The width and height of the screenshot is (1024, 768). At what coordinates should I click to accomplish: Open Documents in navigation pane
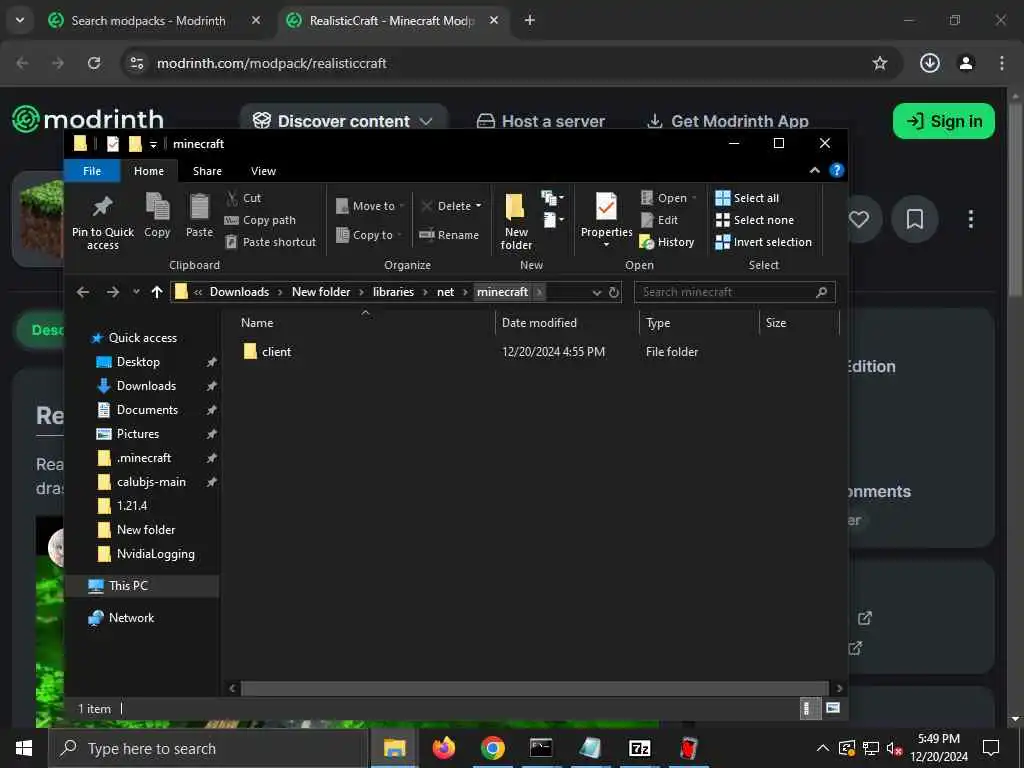click(147, 410)
